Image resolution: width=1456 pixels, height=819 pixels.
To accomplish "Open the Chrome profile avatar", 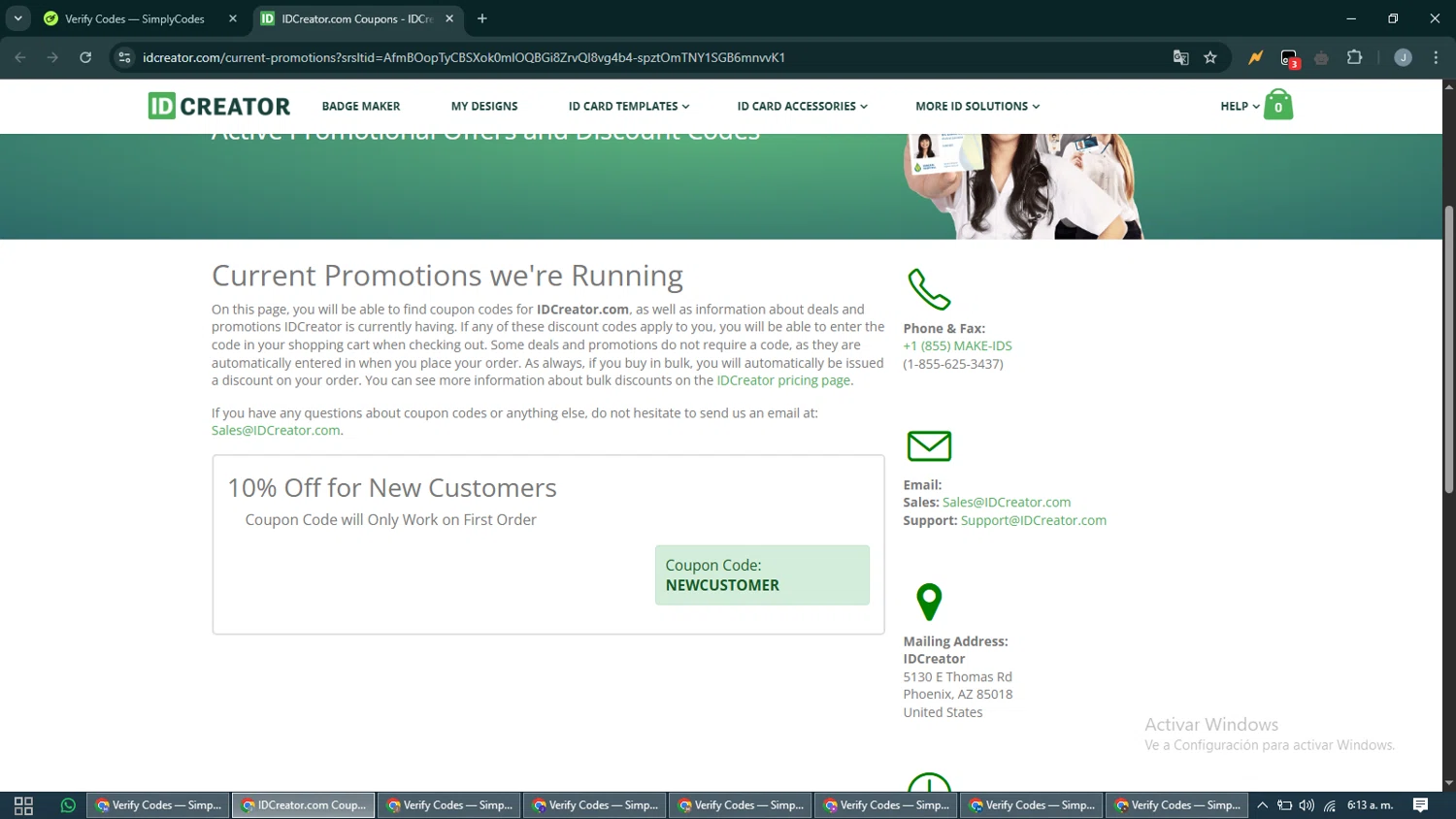I will (x=1403, y=57).
